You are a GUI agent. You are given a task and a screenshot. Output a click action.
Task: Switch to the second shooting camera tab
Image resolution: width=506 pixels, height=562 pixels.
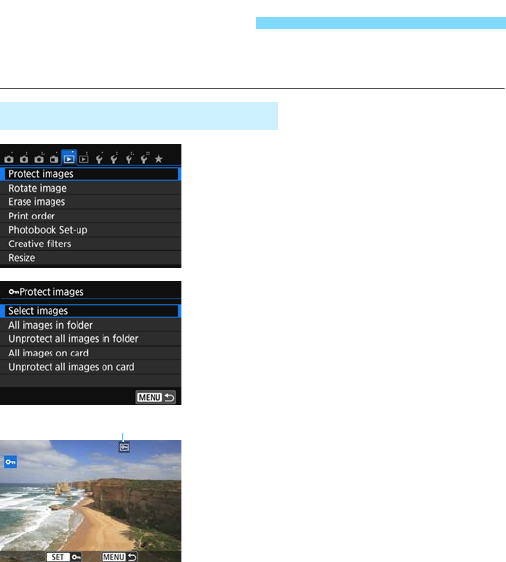point(24,158)
